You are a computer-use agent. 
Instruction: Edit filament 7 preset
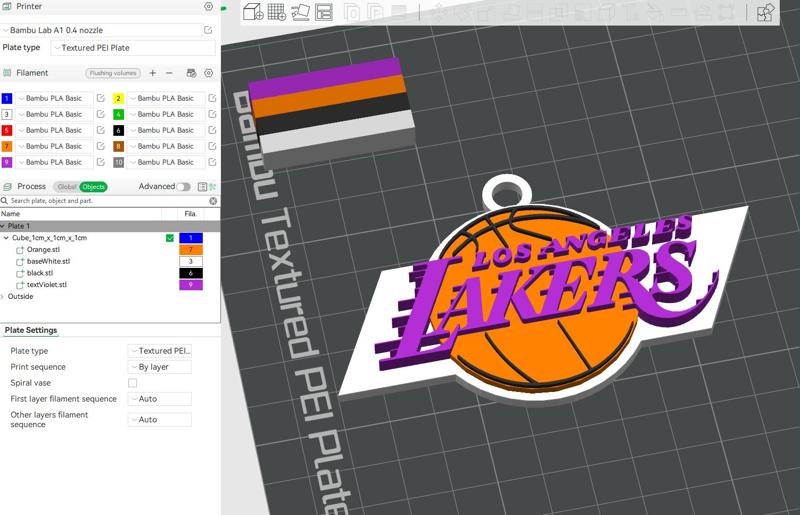coord(101,146)
